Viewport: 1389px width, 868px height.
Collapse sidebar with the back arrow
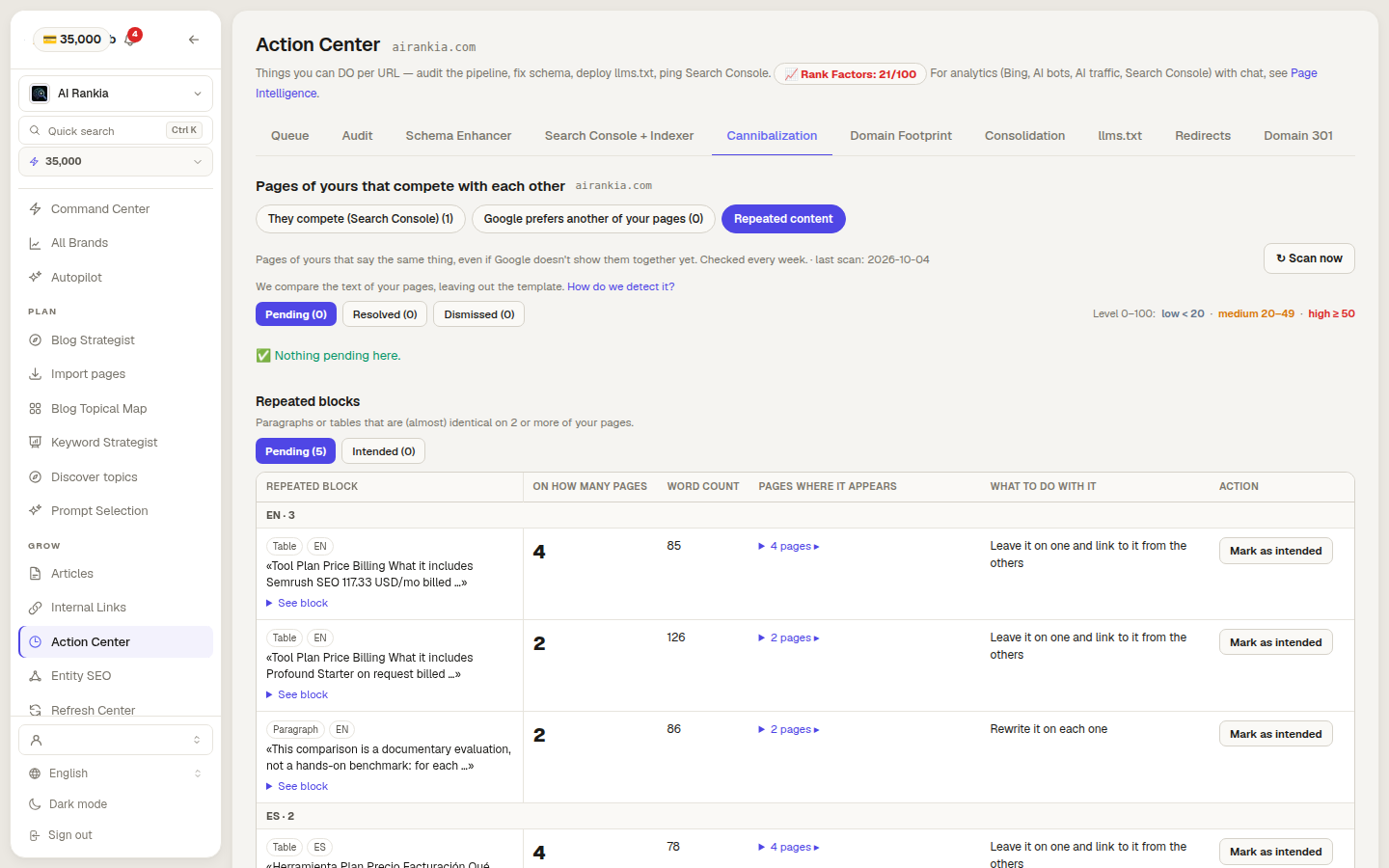194,40
